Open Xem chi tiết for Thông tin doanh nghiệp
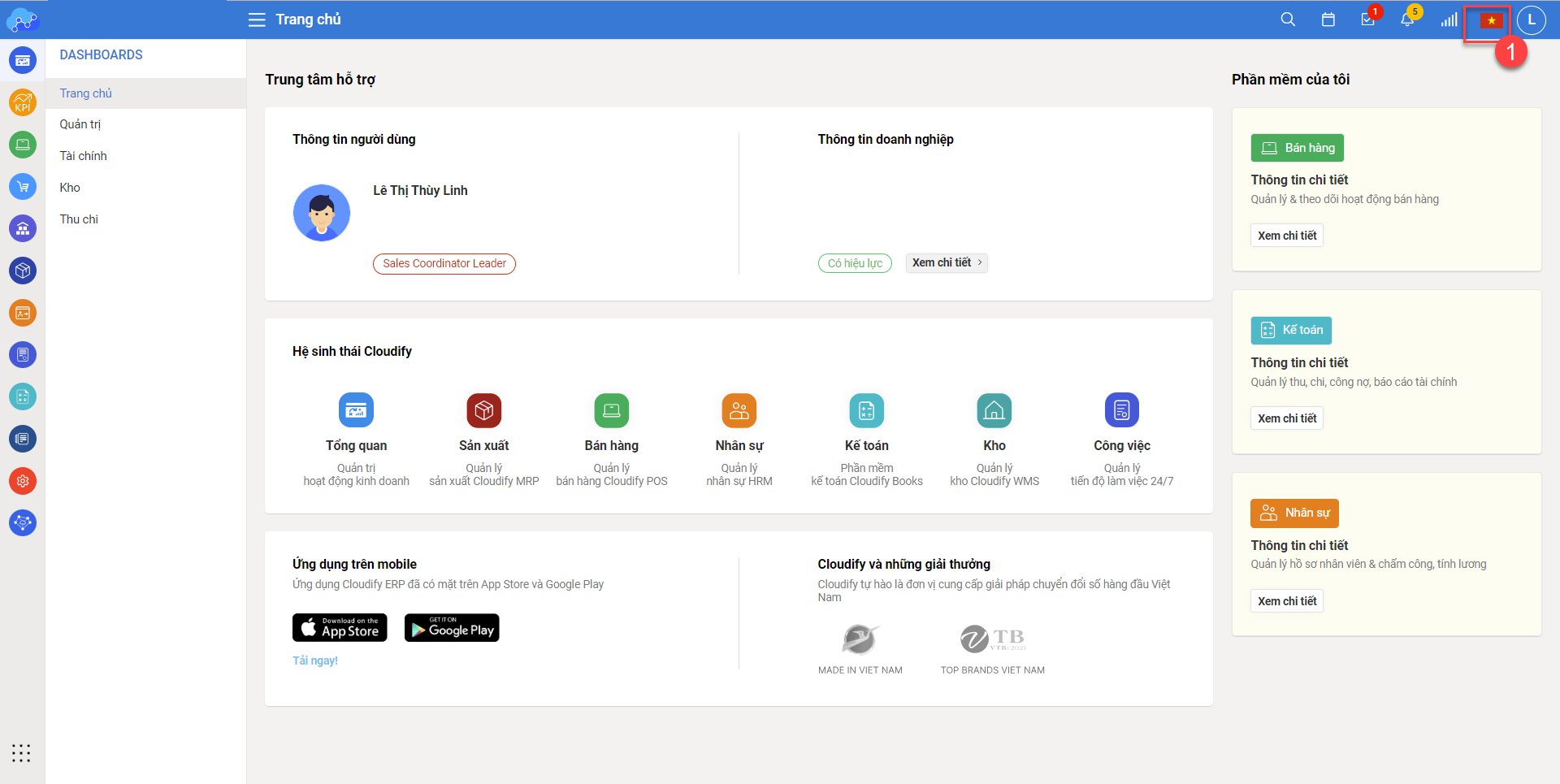1560x784 pixels. (947, 262)
